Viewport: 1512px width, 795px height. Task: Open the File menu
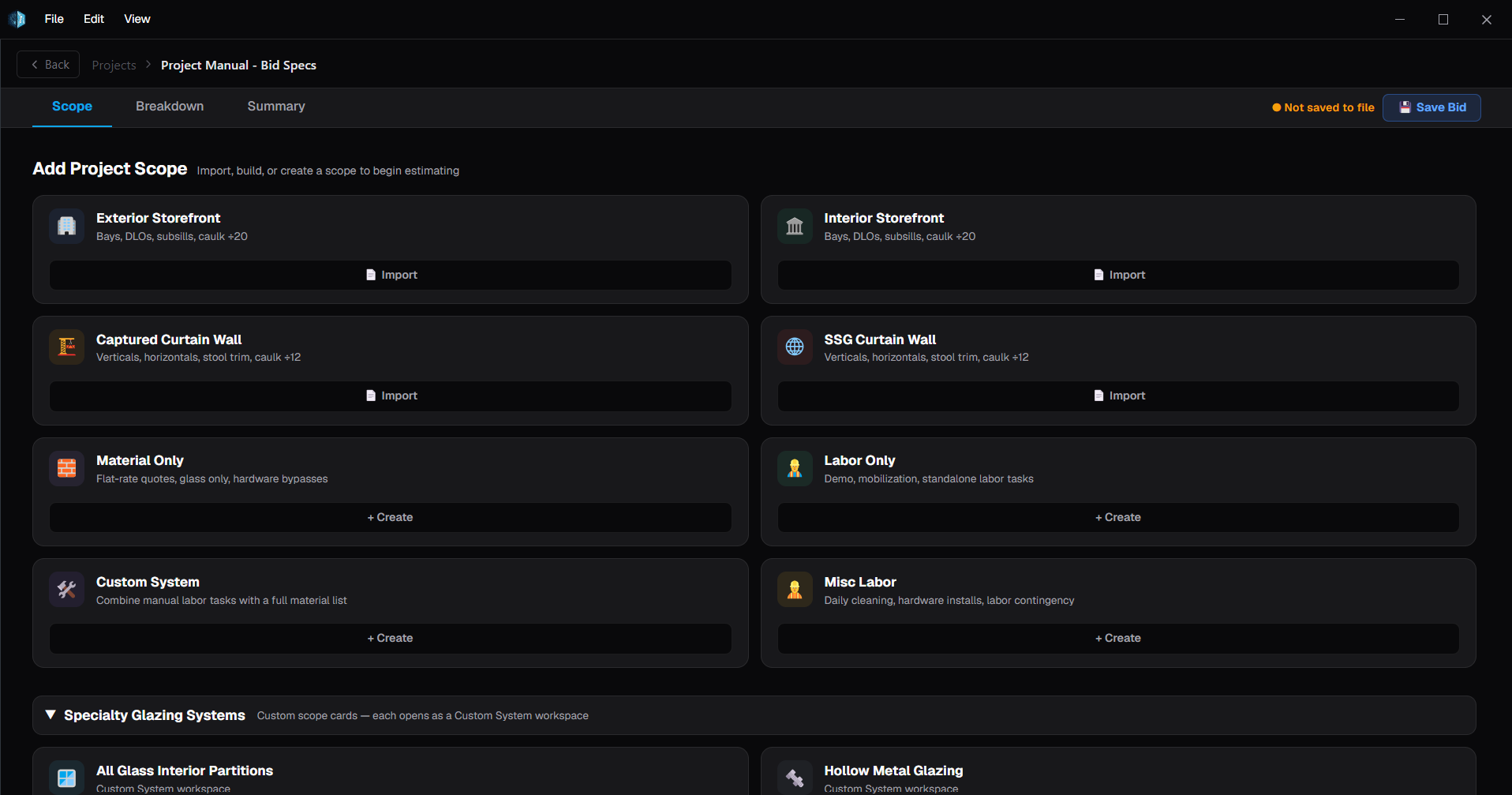click(54, 19)
